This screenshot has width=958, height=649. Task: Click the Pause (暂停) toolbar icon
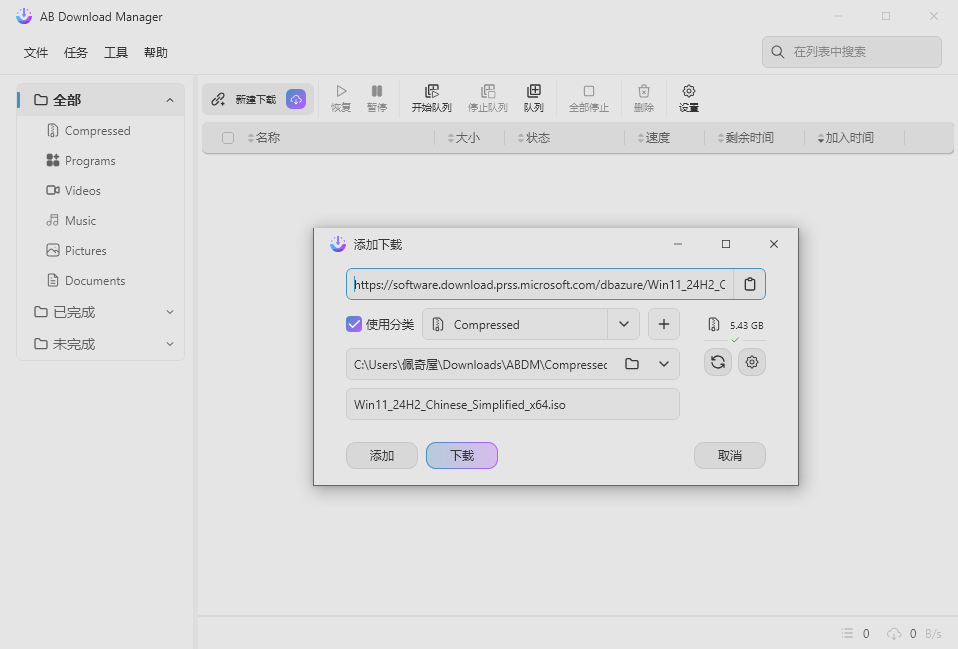click(377, 91)
